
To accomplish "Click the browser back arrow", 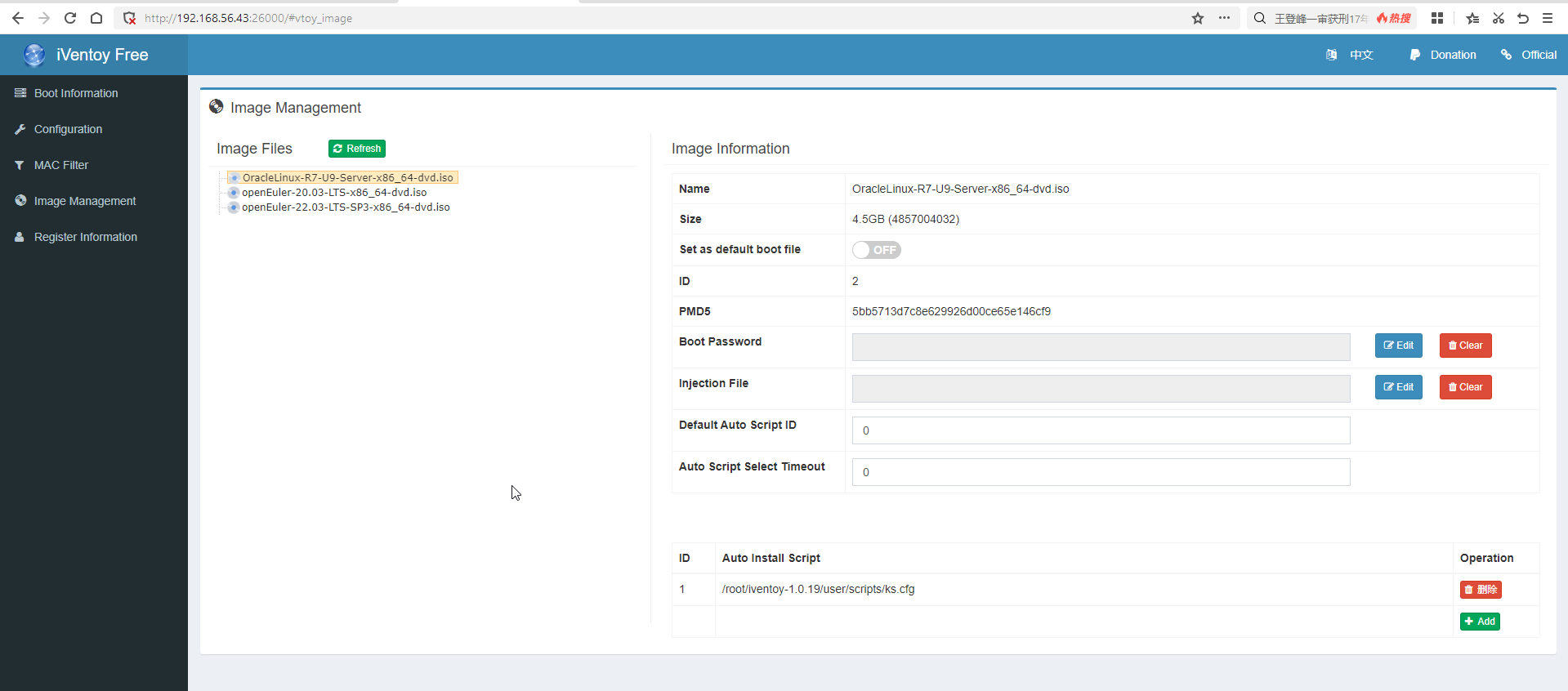I will pos(18,18).
